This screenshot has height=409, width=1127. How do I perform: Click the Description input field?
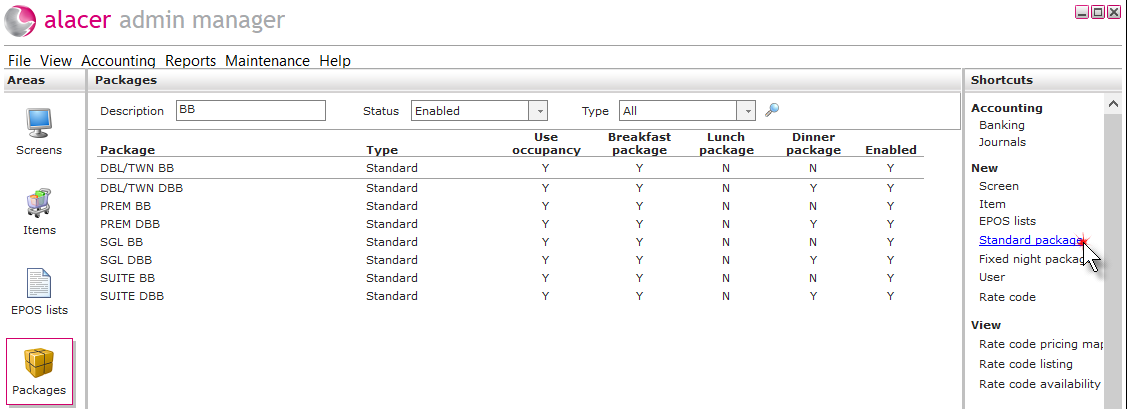click(x=250, y=110)
